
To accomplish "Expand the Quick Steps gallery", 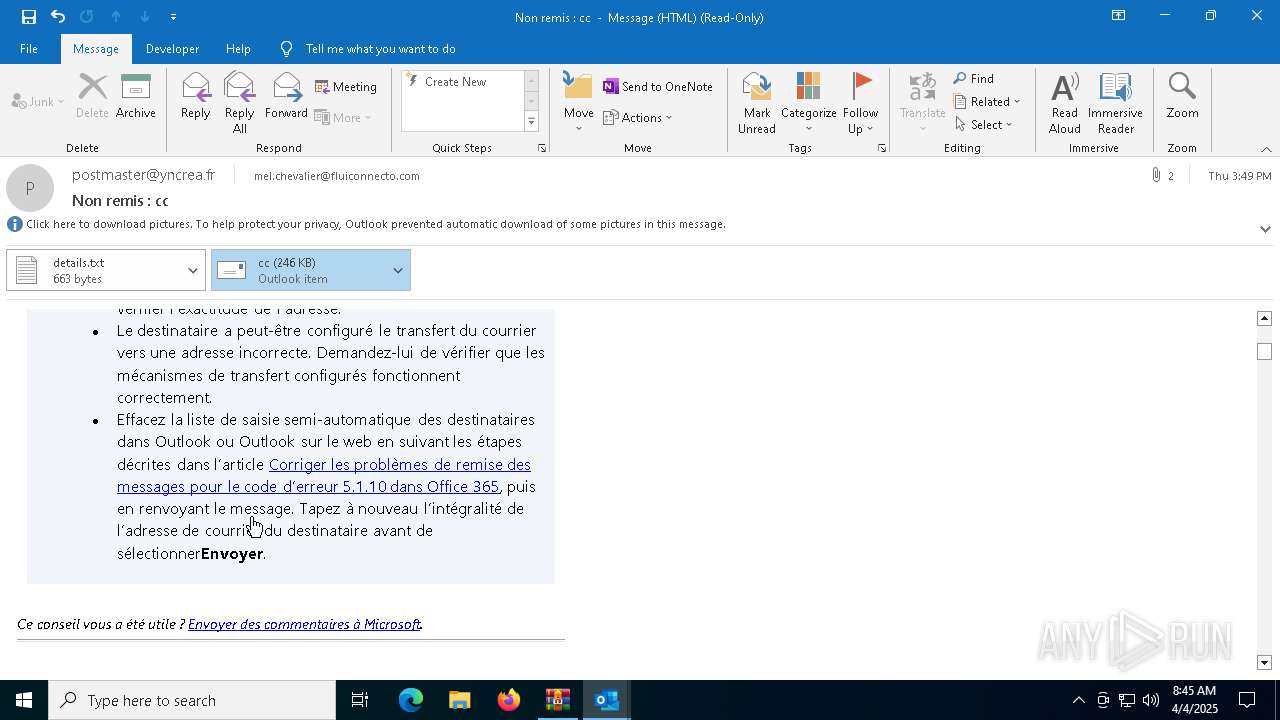I will (531, 122).
